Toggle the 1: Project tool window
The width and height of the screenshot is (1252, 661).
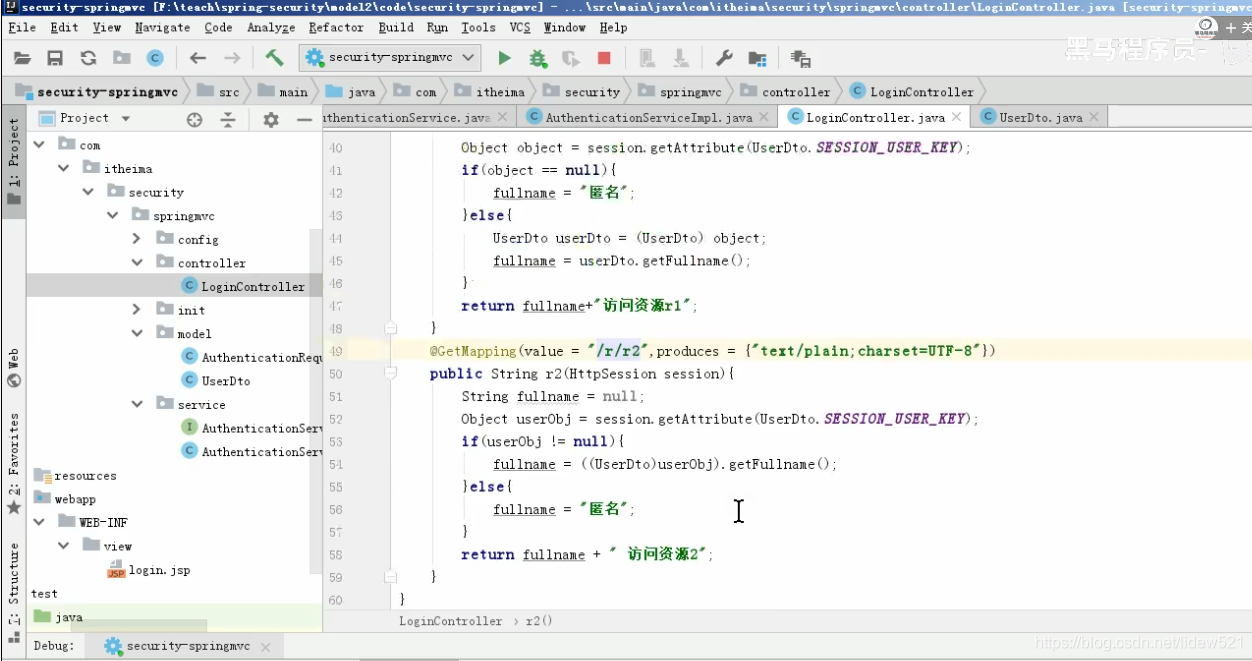tap(13, 161)
